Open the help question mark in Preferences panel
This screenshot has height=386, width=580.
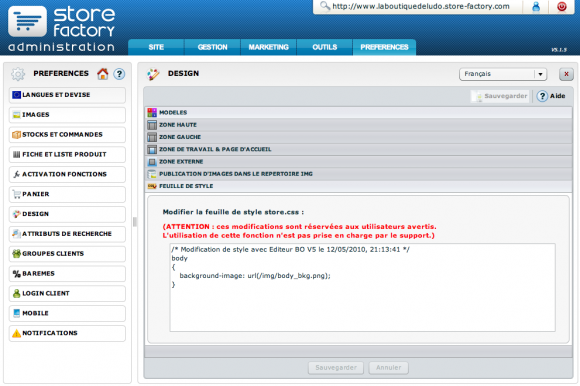click(x=119, y=74)
